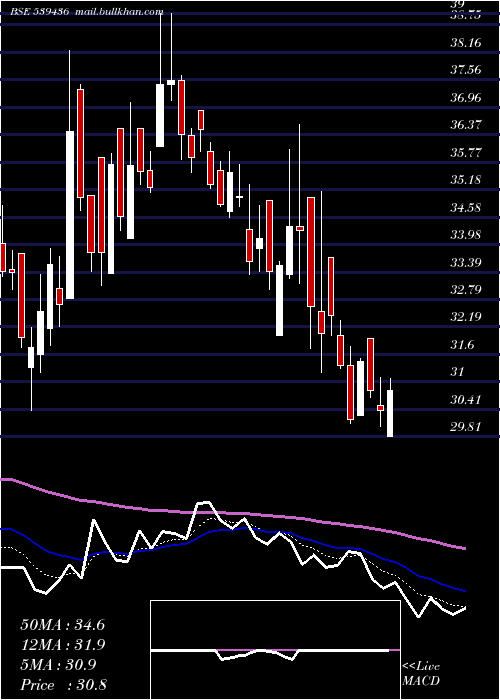Screen dimensions: 500x700
Task: Select the 35.77 price axis label
Action: pyautogui.click(x=466, y=152)
